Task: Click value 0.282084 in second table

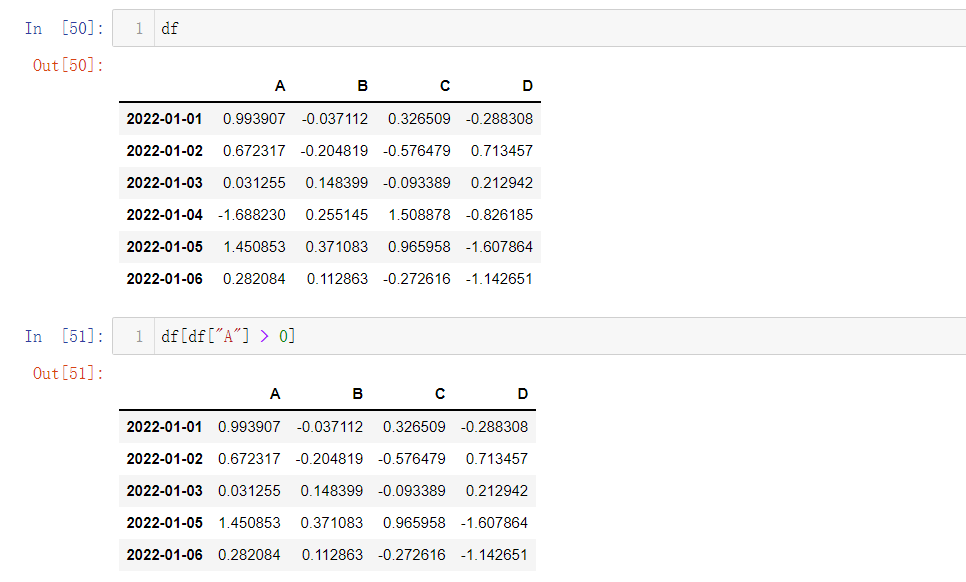Action: tap(250, 555)
